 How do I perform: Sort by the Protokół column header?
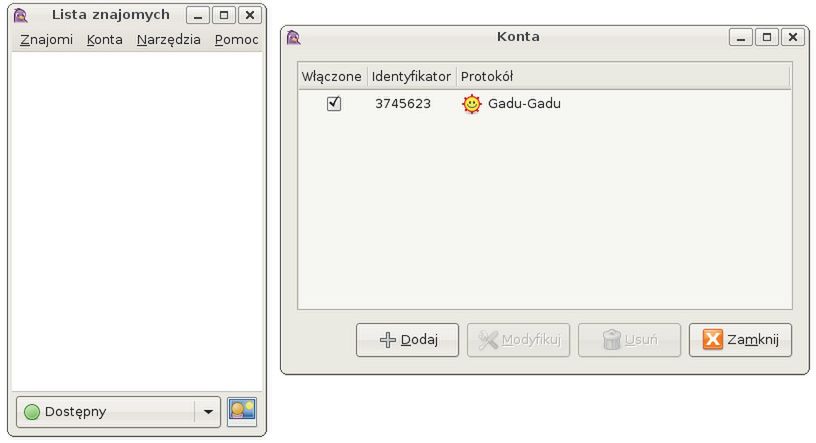click(x=623, y=77)
